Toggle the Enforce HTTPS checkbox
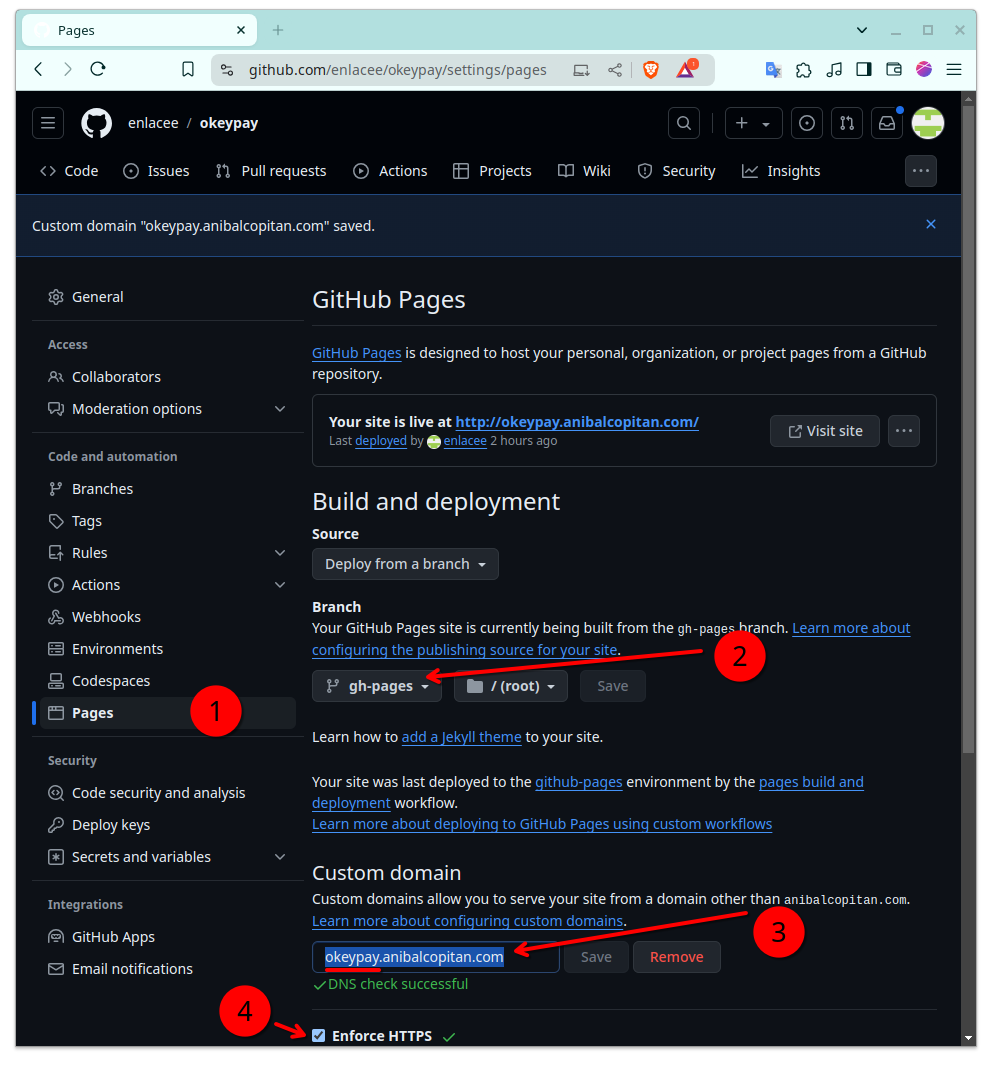This screenshot has height=1078, width=992. click(x=318, y=1035)
